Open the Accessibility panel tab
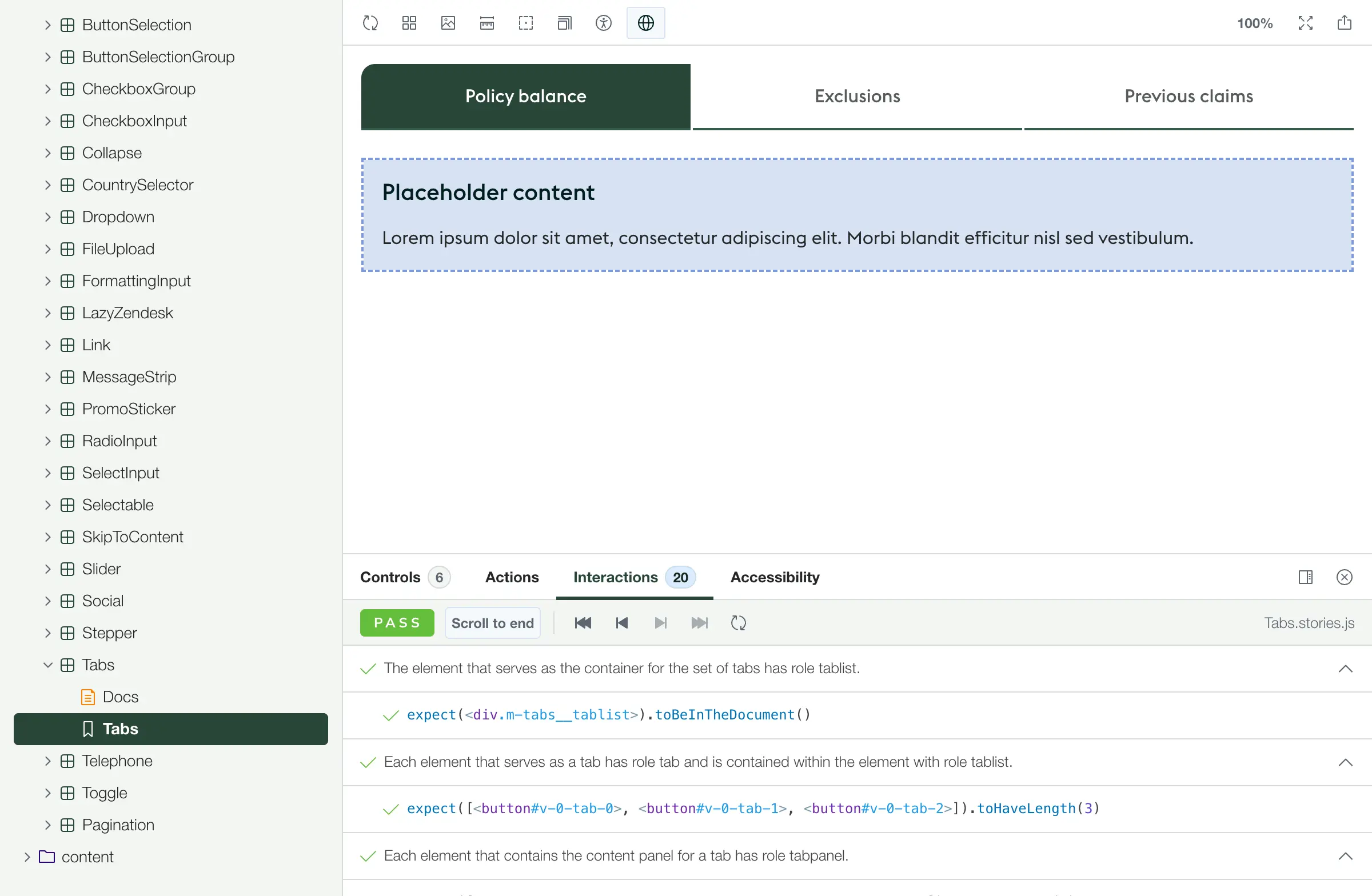The height and width of the screenshot is (896, 1372). pyautogui.click(x=775, y=577)
